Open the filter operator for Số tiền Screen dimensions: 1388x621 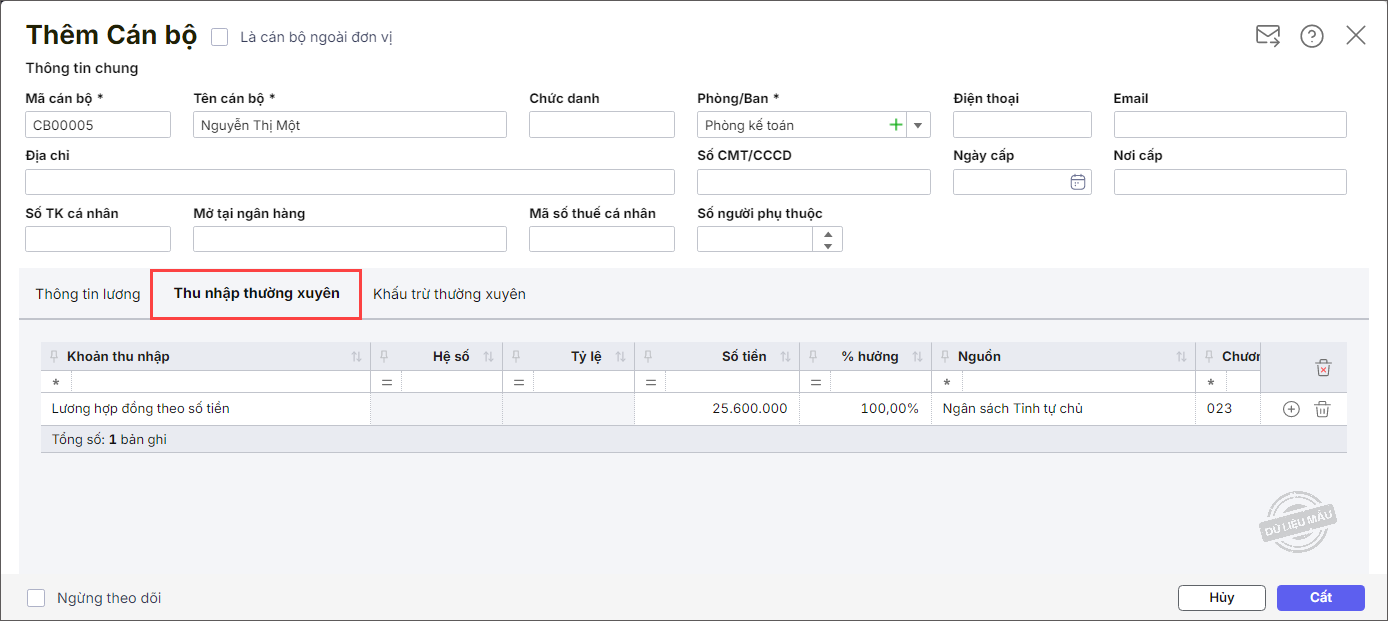(650, 383)
